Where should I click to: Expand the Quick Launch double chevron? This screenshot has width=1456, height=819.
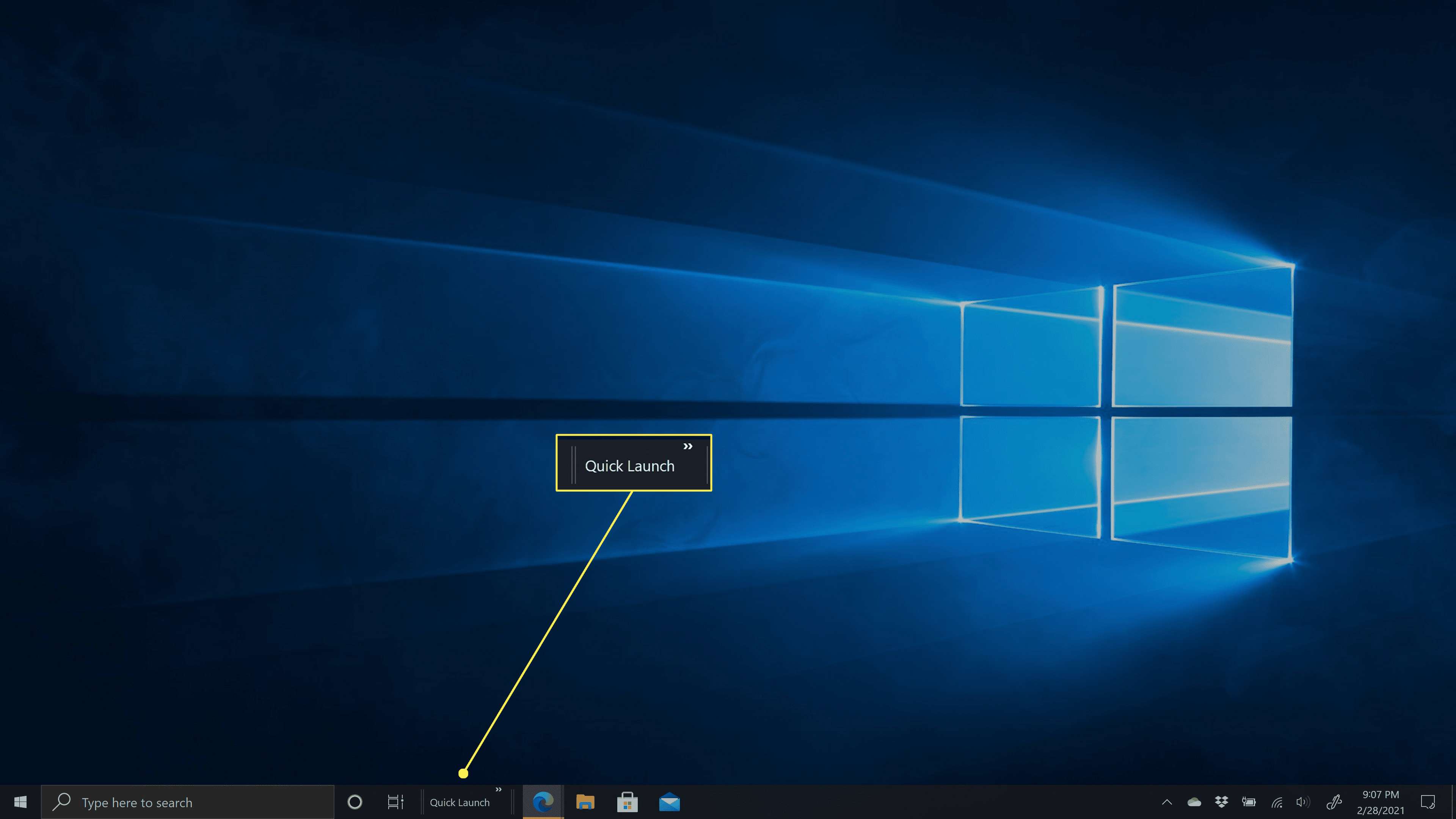[499, 789]
